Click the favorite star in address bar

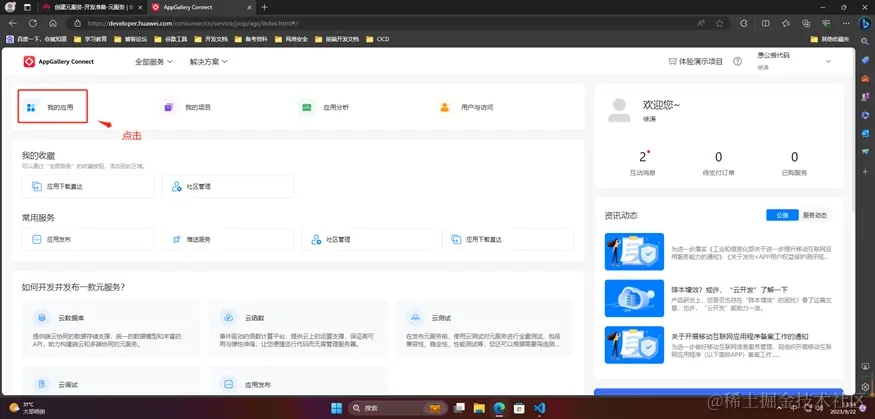pos(719,23)
